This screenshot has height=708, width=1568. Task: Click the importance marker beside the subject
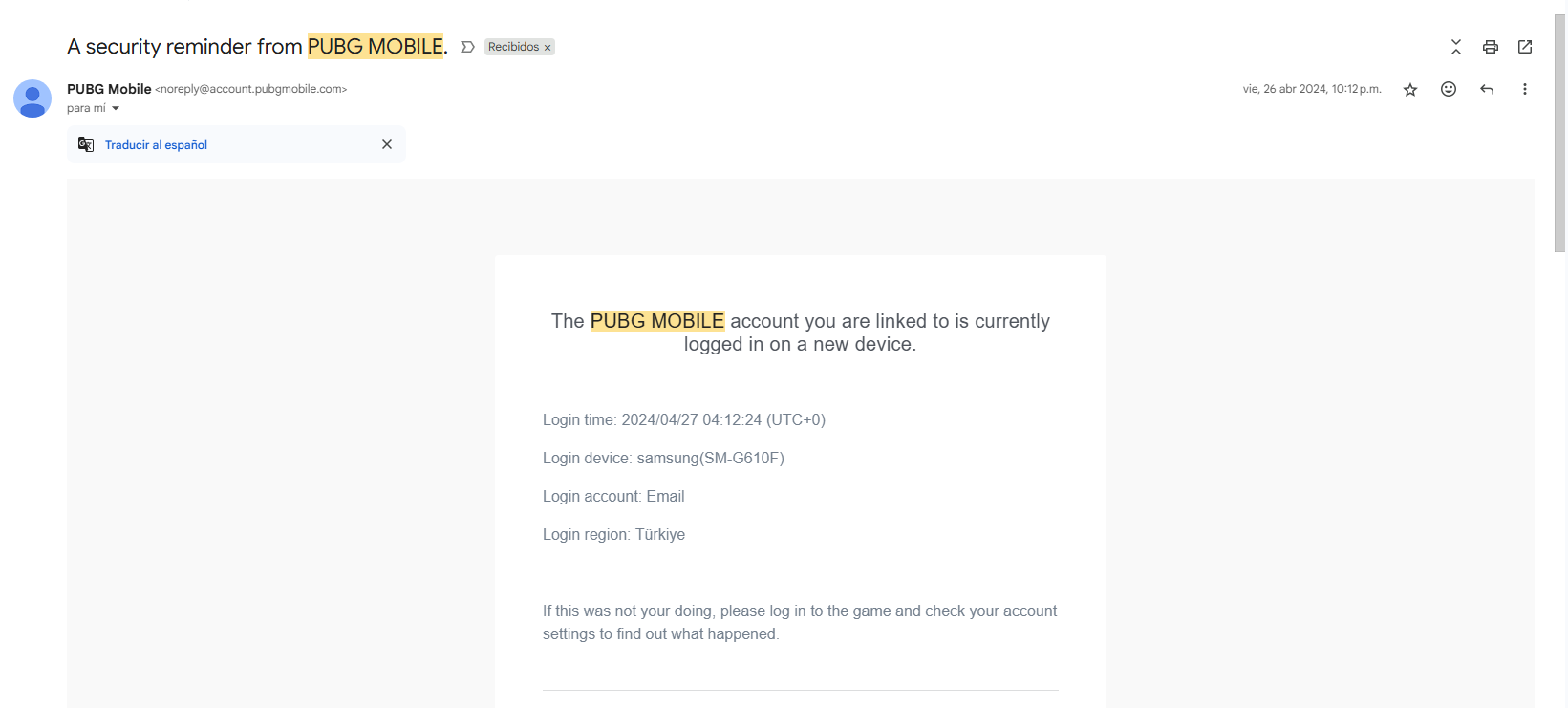(x=467, y=47)
